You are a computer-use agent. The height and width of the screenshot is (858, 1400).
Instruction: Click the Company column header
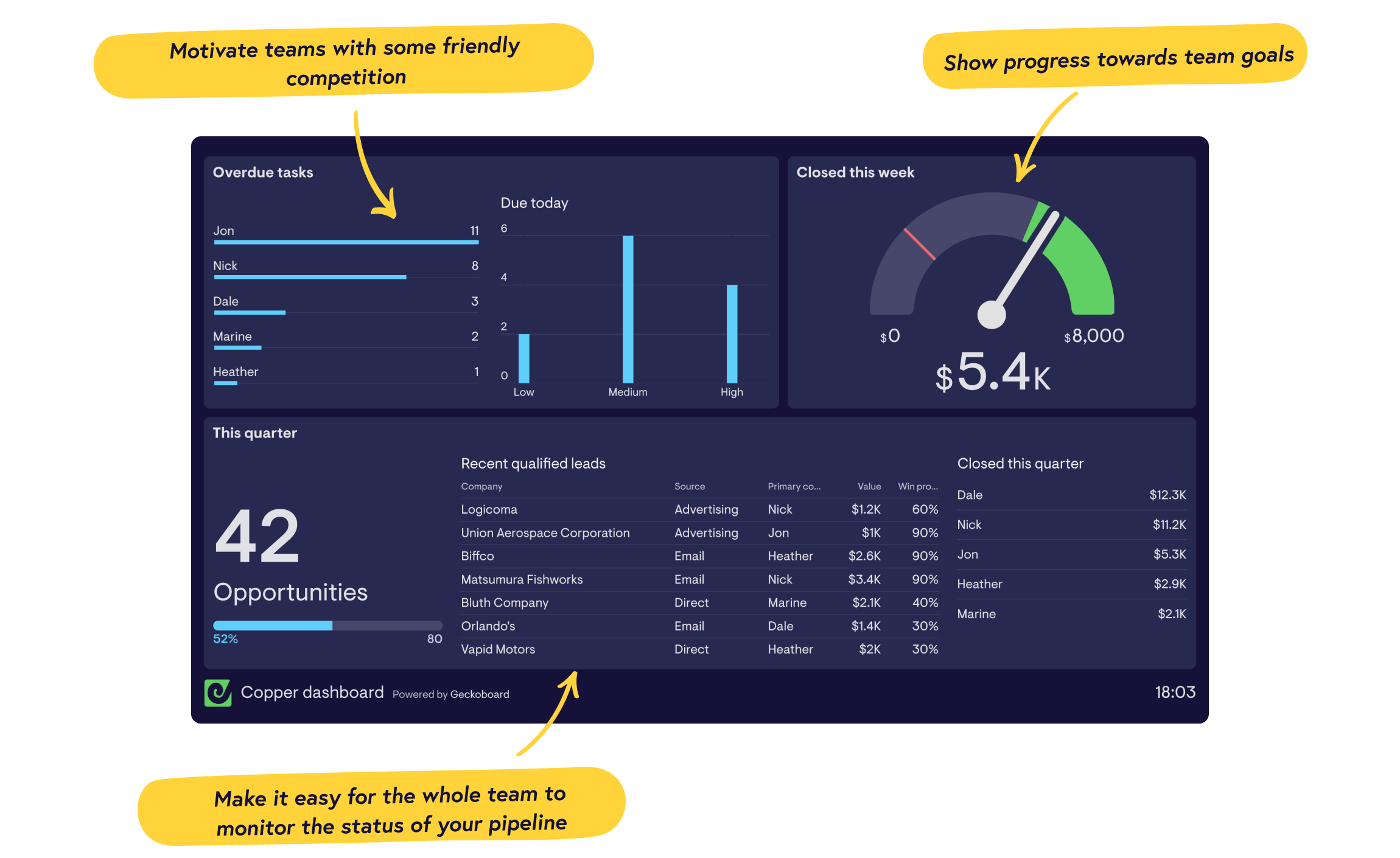(481, 486)
